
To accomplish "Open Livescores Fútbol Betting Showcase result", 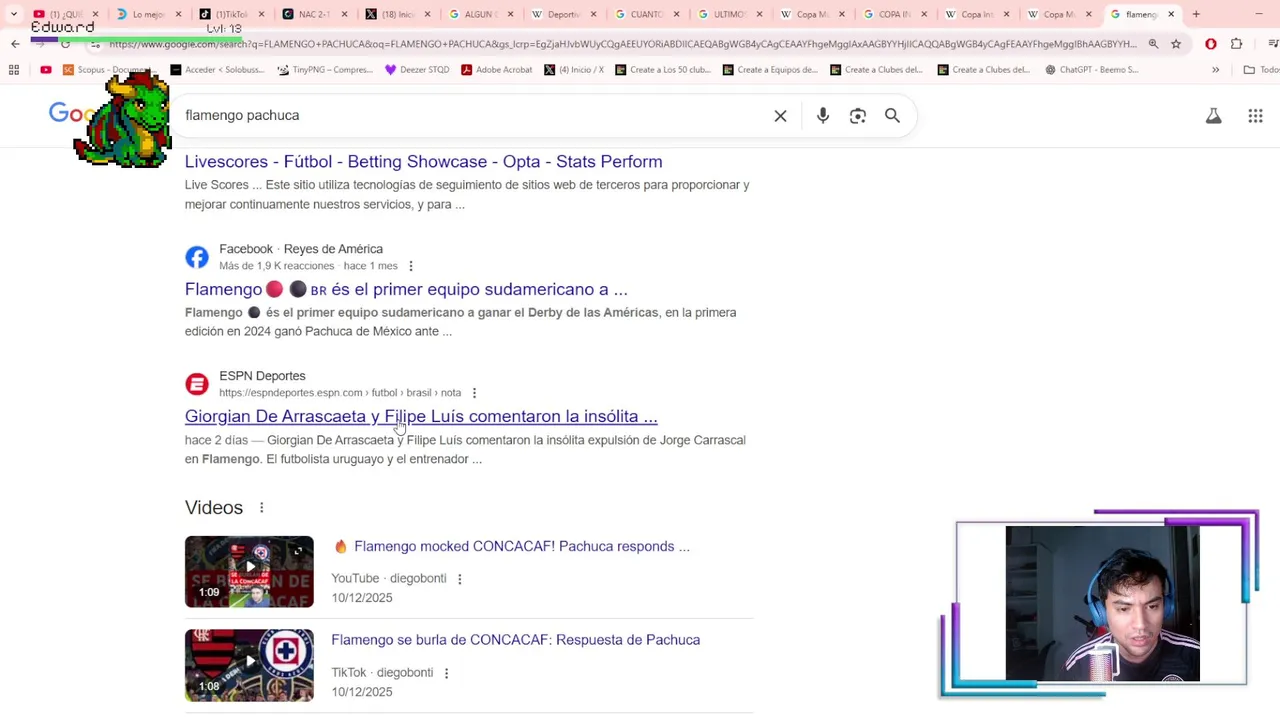I will [423, 162].
